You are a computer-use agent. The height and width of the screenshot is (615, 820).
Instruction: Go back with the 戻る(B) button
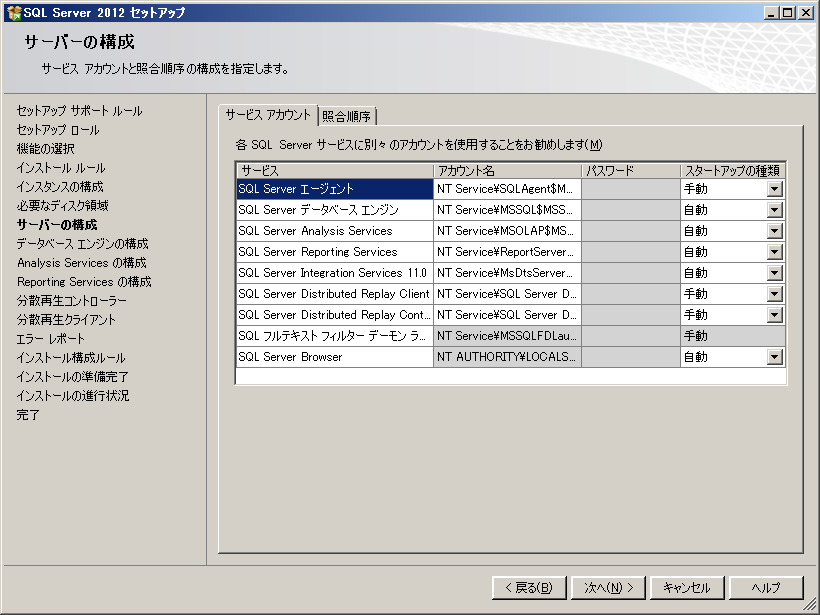click(530, 587)
